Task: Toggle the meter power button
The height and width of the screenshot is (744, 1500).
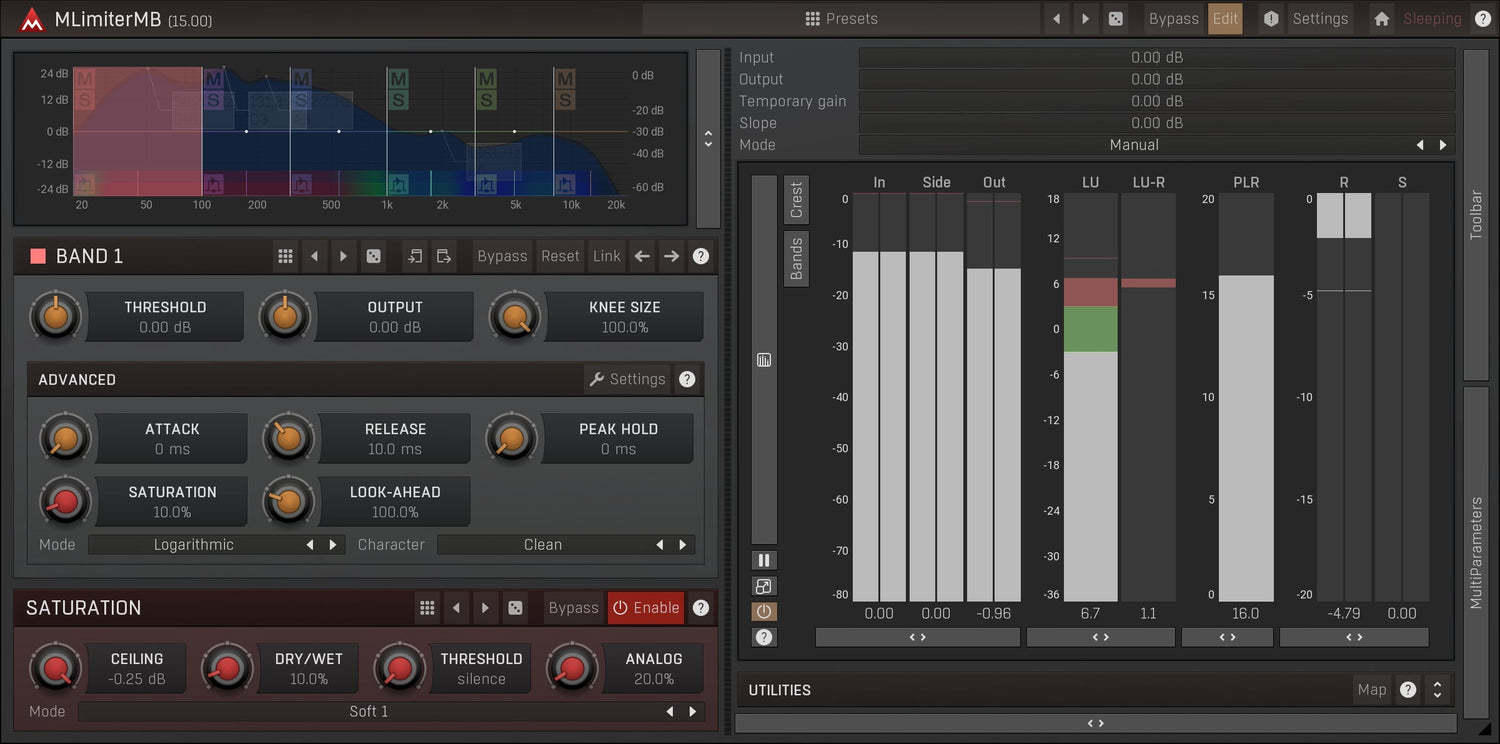Action: (x=765, y=611)
